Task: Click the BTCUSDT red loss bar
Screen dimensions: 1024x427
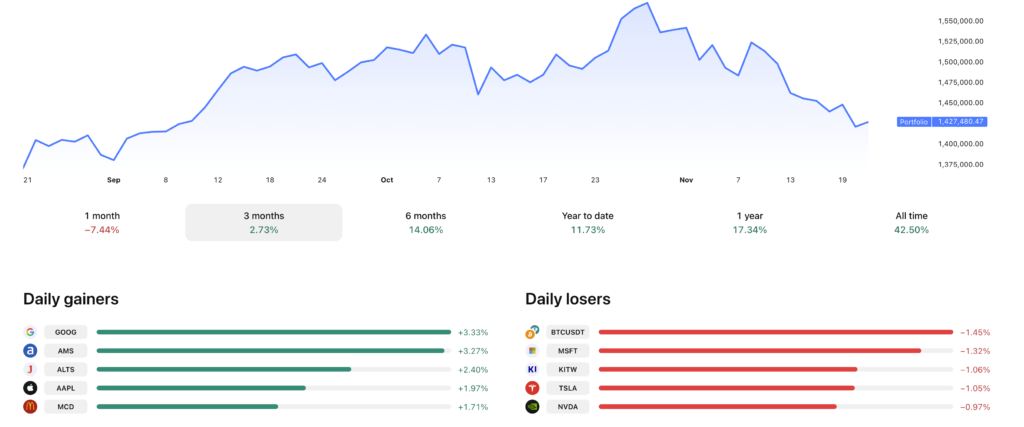Action: pyautogui.click(x=775, y=332)
